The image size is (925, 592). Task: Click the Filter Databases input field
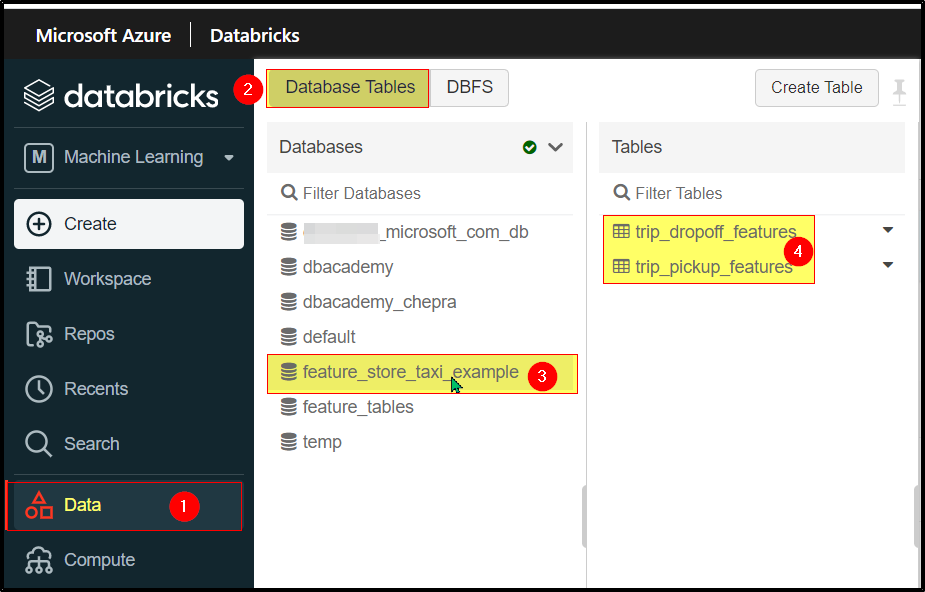tap(420, 193)
